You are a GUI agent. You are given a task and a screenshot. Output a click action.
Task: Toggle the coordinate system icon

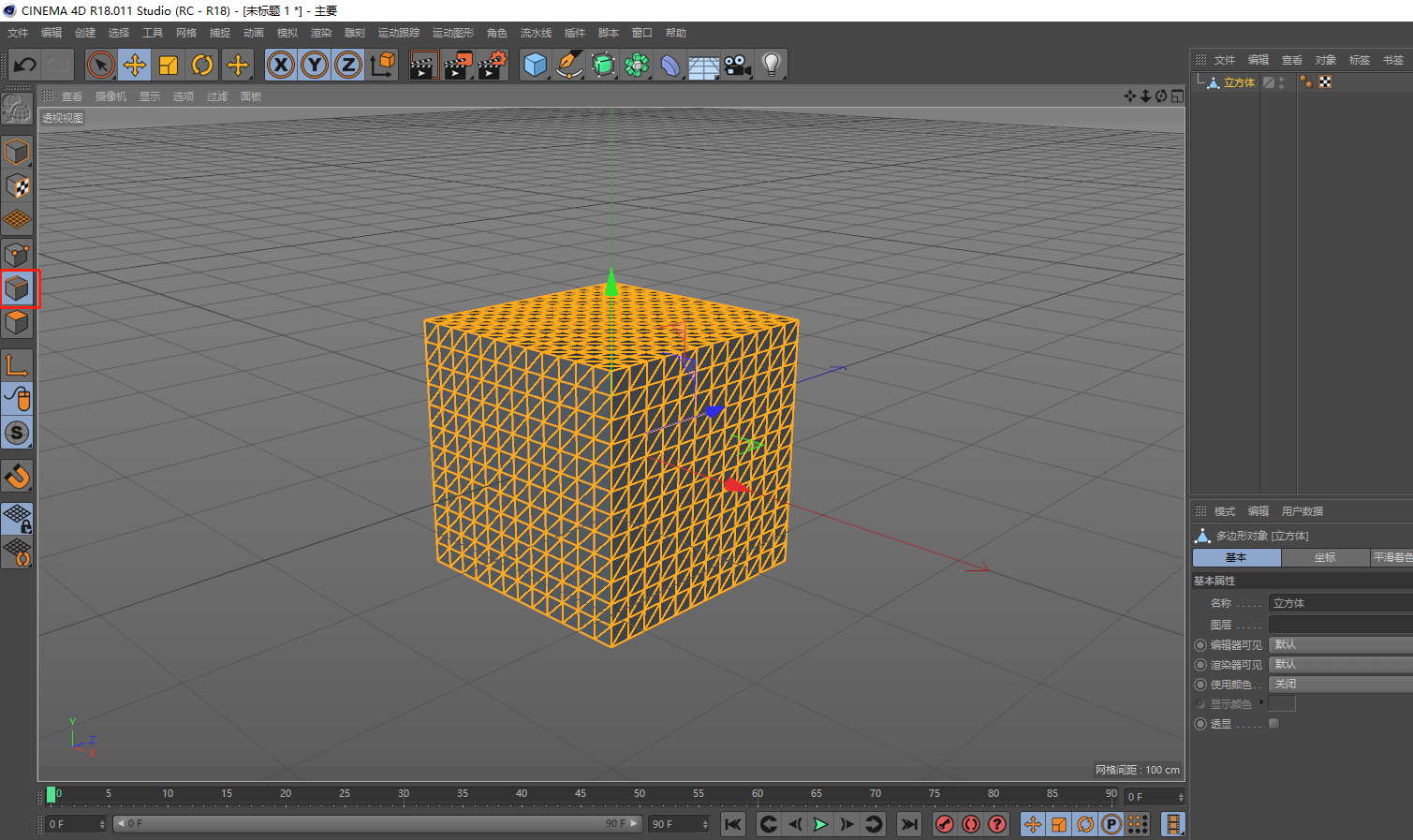[382, 66]
